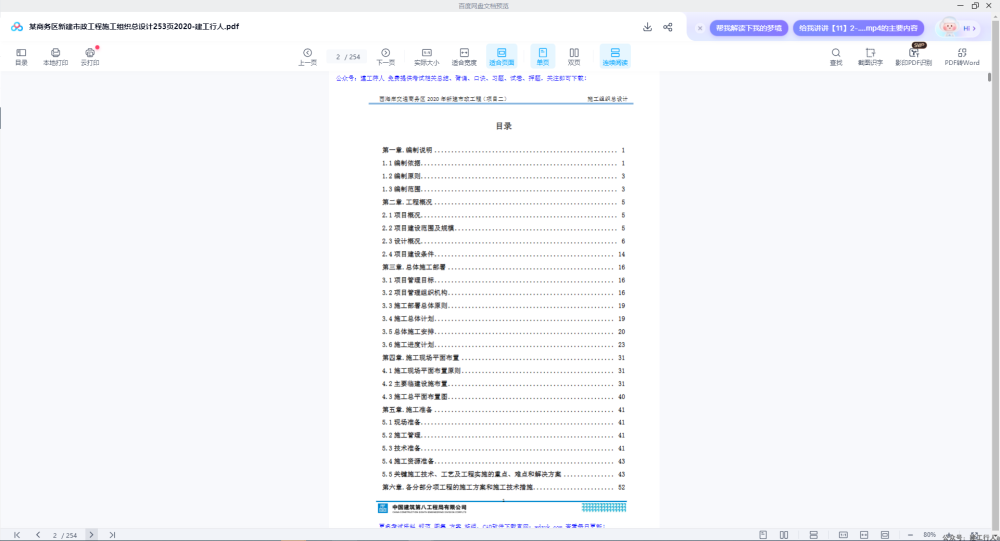Click the 帮我解读下我的梦境 suggestion button
The width and height of the screenshot is (1000, 541).
coord(749,28)
